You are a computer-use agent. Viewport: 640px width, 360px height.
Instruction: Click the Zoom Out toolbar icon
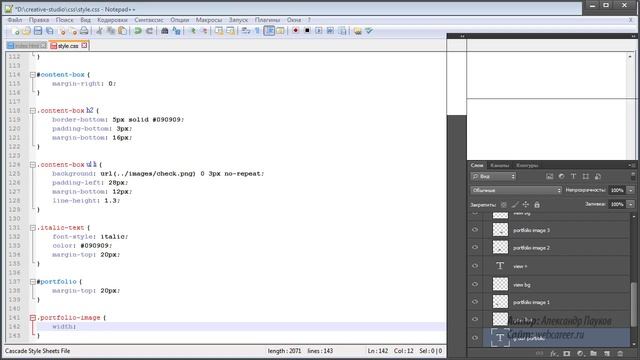(x=204, y=31)
